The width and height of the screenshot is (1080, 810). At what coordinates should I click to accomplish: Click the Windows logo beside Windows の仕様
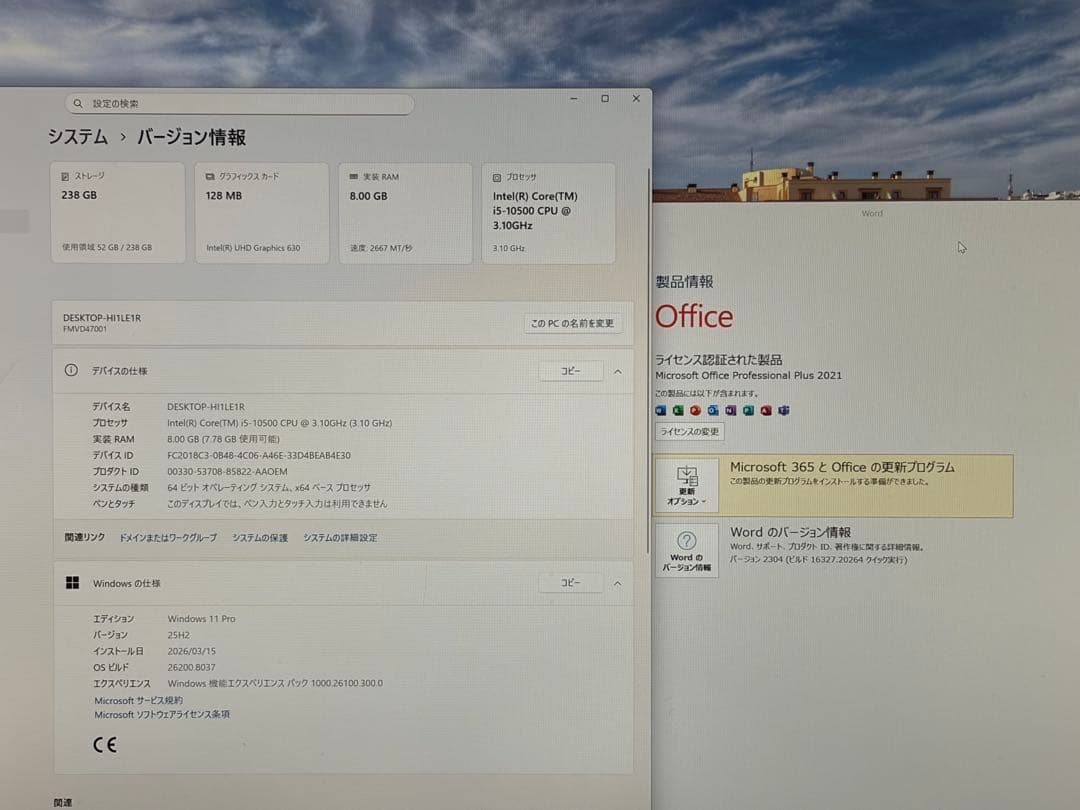72,583
